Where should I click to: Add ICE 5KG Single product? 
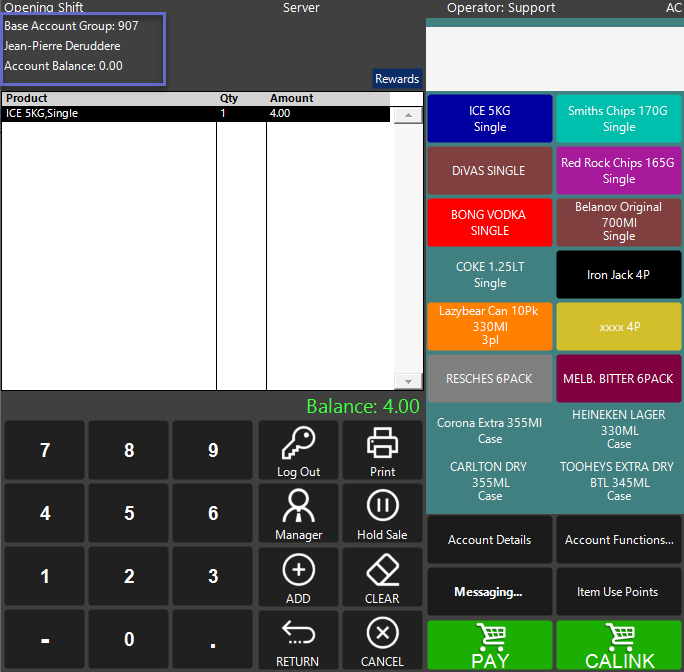click(x=490, y=119)
